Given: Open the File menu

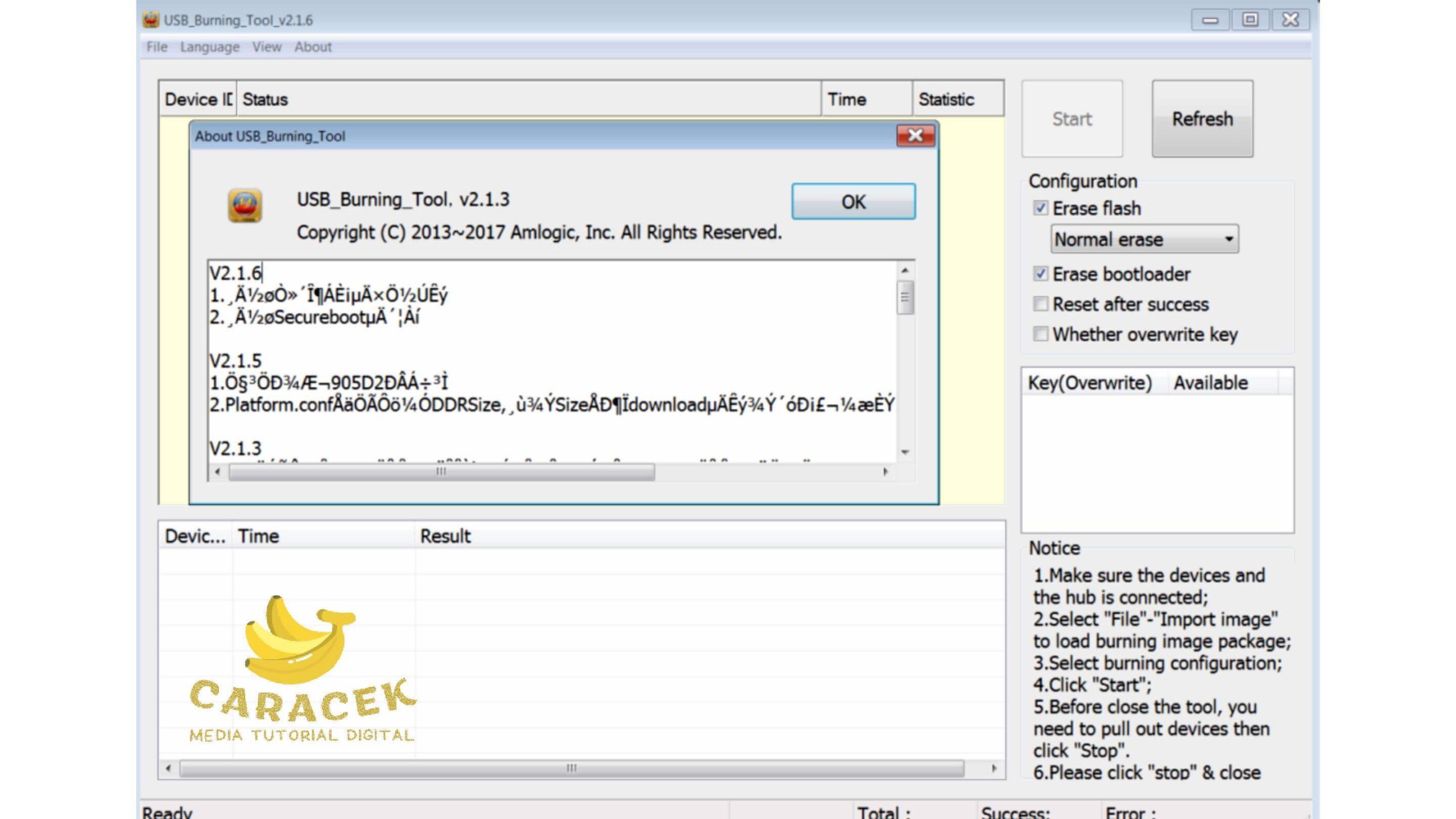Looking at the screenshot, I should (x=156, y=46).
